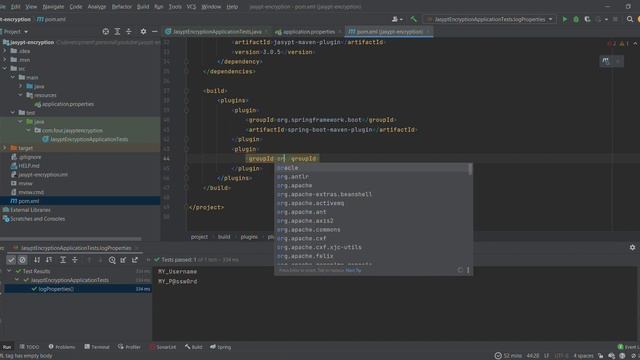Viewport: 640px width, 360px height.
Task: Run the JasyptEncryptionApplicationTests configuration with green play icon
Action: tap(564, 19)
